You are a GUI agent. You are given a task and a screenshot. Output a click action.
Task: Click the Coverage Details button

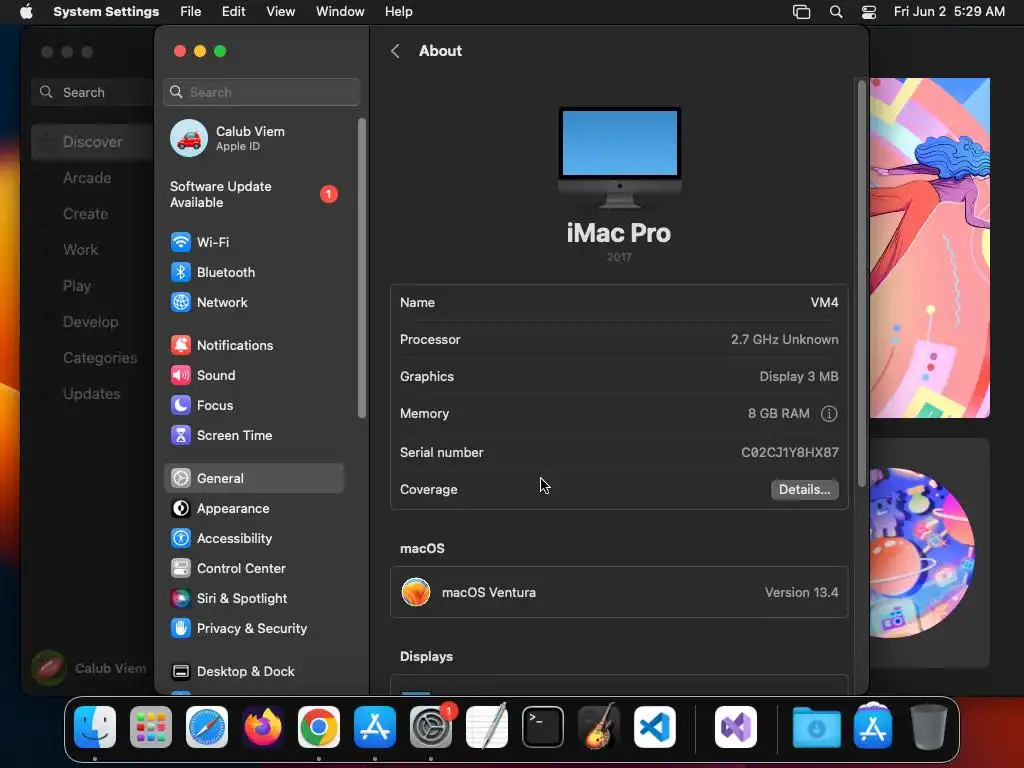pos(805,490)
